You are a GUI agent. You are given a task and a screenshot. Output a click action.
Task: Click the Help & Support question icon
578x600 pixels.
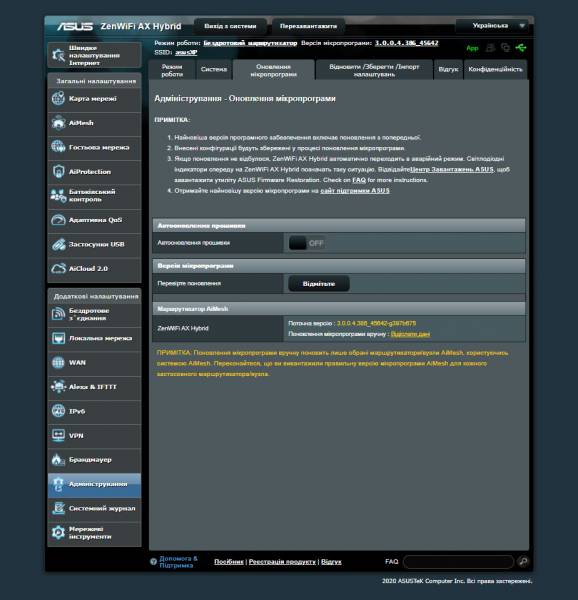[x=153, y=562]
